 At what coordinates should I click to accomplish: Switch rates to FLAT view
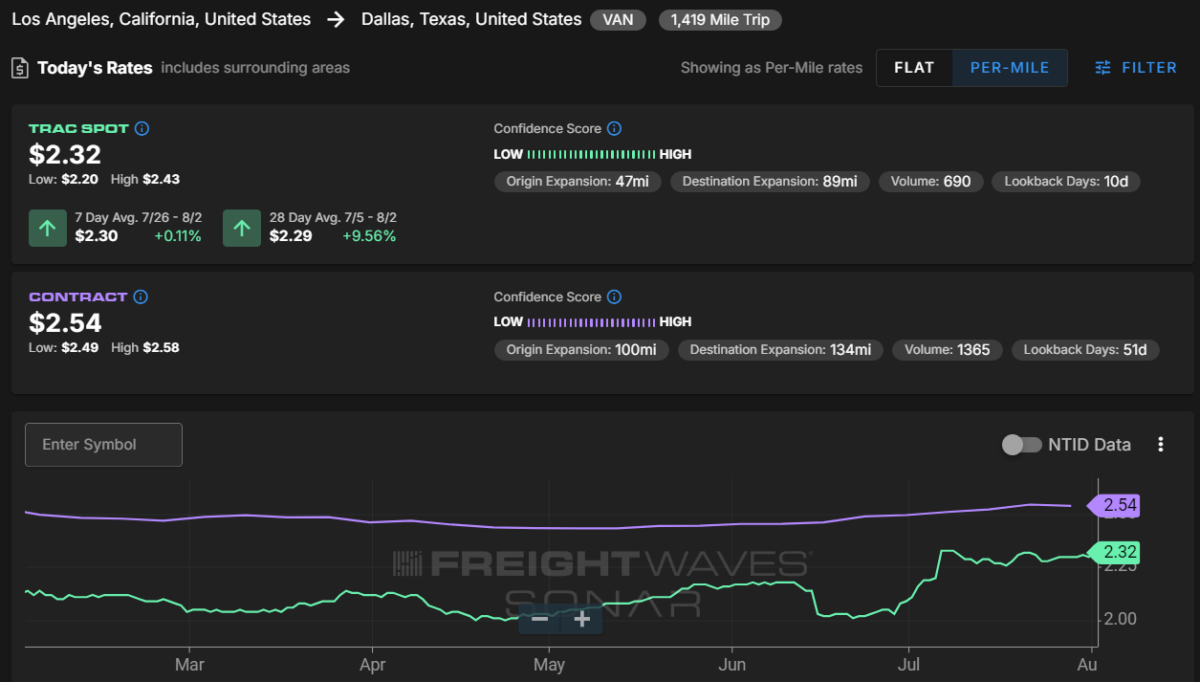(915, 68)
